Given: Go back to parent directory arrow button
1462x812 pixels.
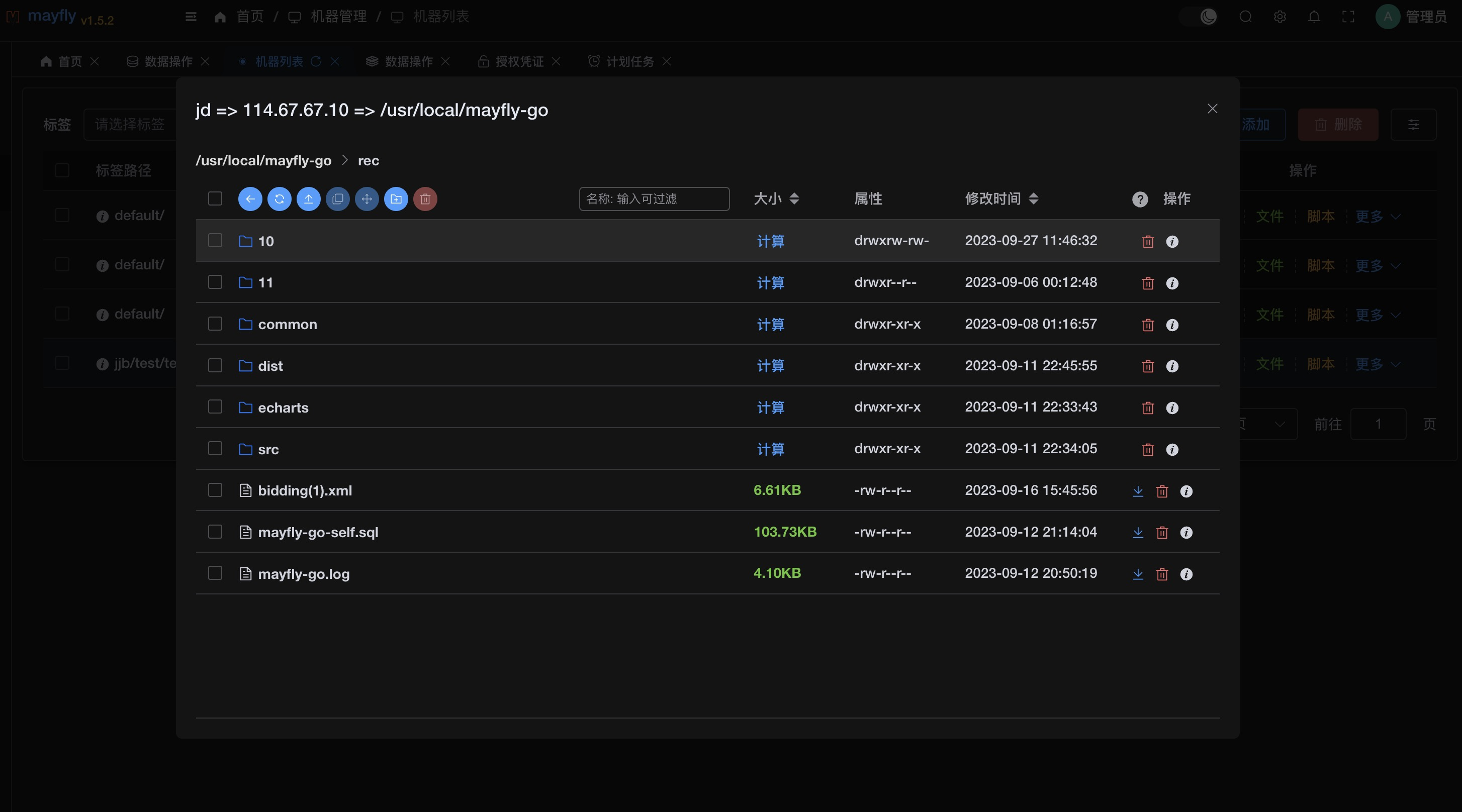Looking at the screenshot, I should click(x=250, y=199).
